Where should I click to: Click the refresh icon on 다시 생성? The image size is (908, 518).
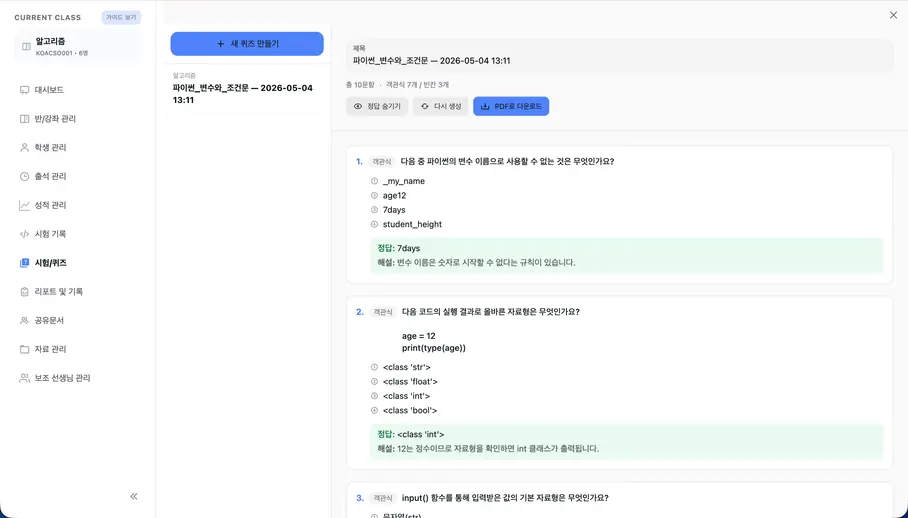click(x=424, y=106)
